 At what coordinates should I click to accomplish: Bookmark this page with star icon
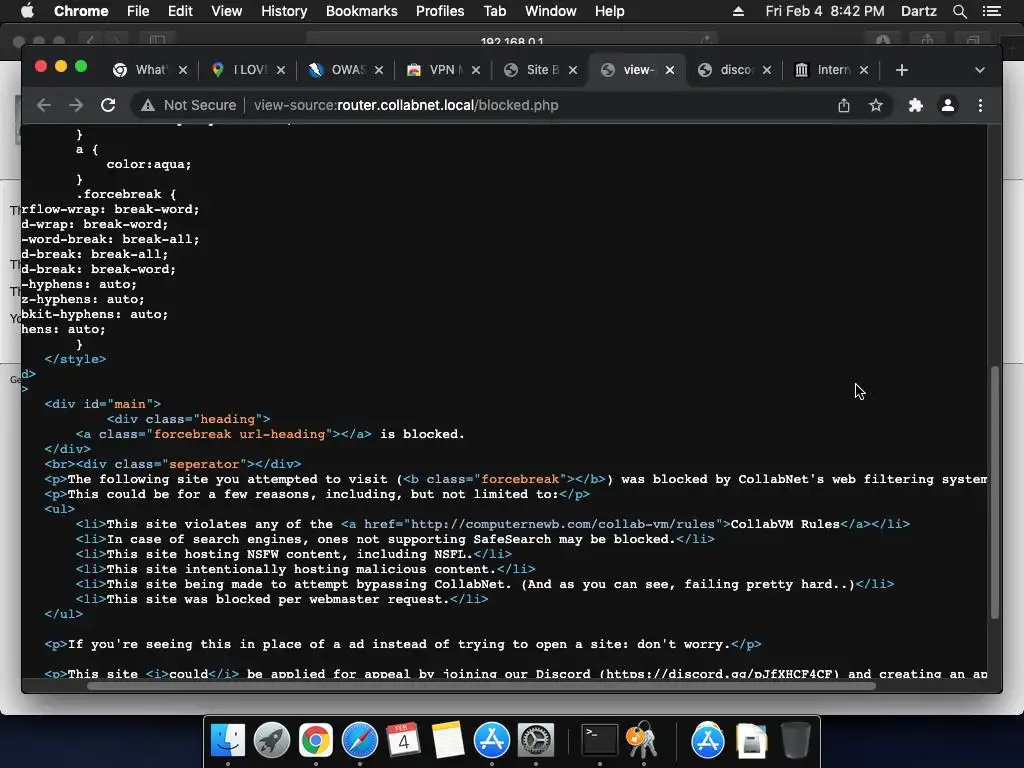point(876,105)
